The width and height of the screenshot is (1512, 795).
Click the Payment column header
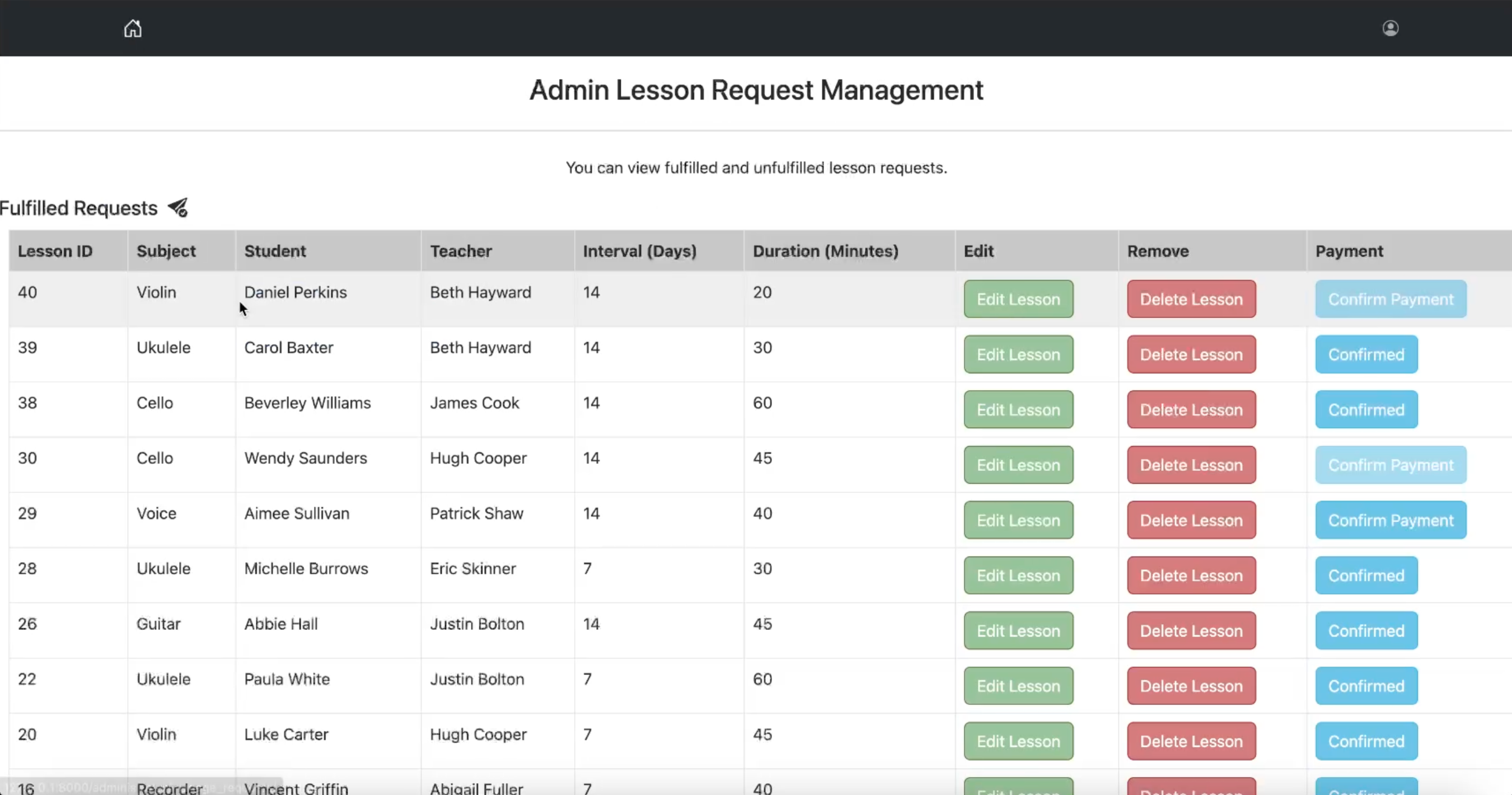tap(1349, 251)
